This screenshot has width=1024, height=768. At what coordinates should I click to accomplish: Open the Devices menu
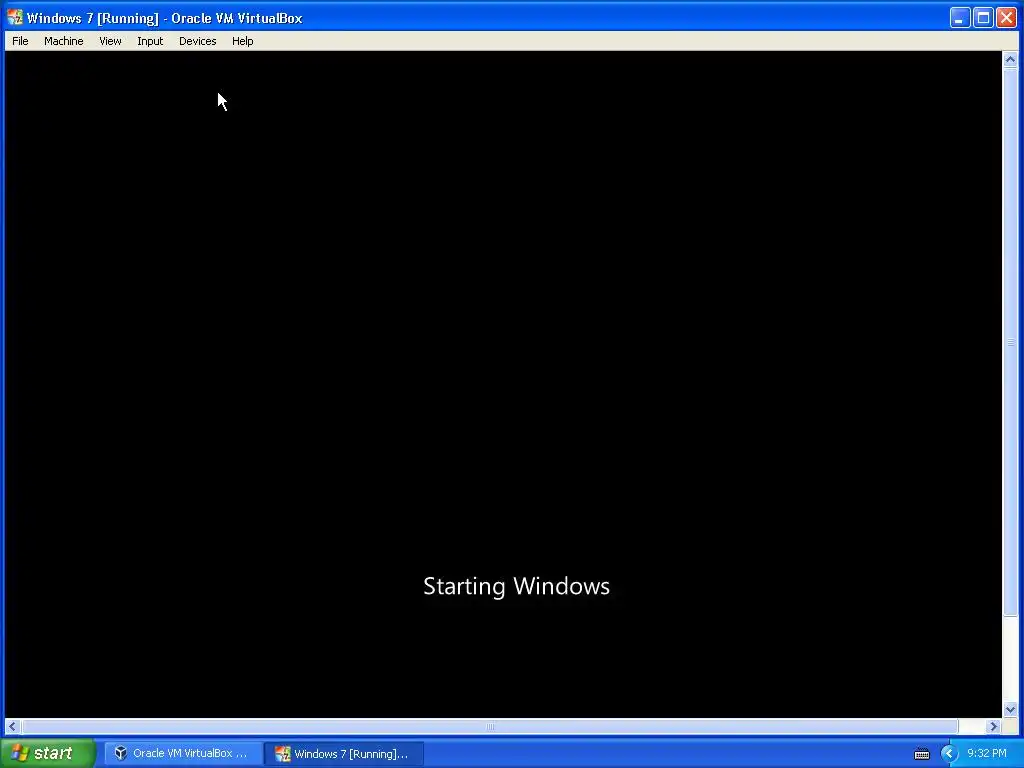[197, 41]
